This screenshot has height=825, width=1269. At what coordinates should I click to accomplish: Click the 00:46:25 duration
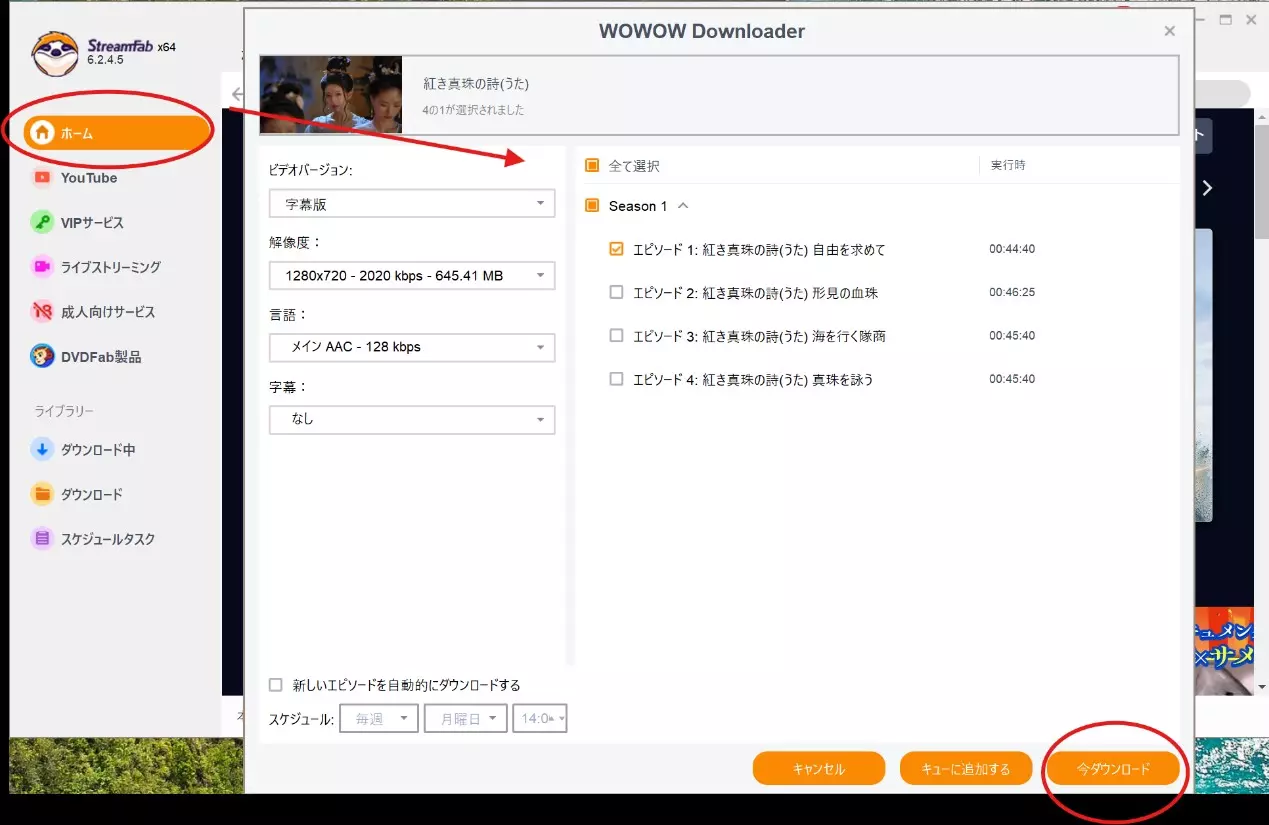[x=1012, y=292]
